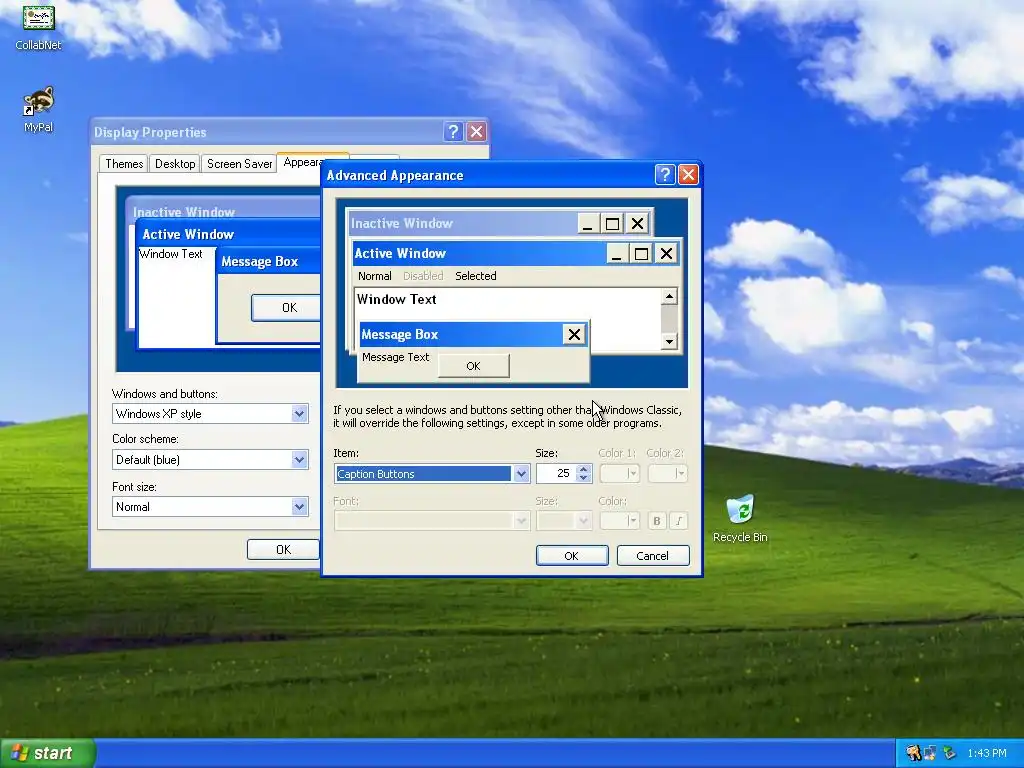
Task: Click the taskbar clock showing 1:43 PM
Action: (987, 753)
